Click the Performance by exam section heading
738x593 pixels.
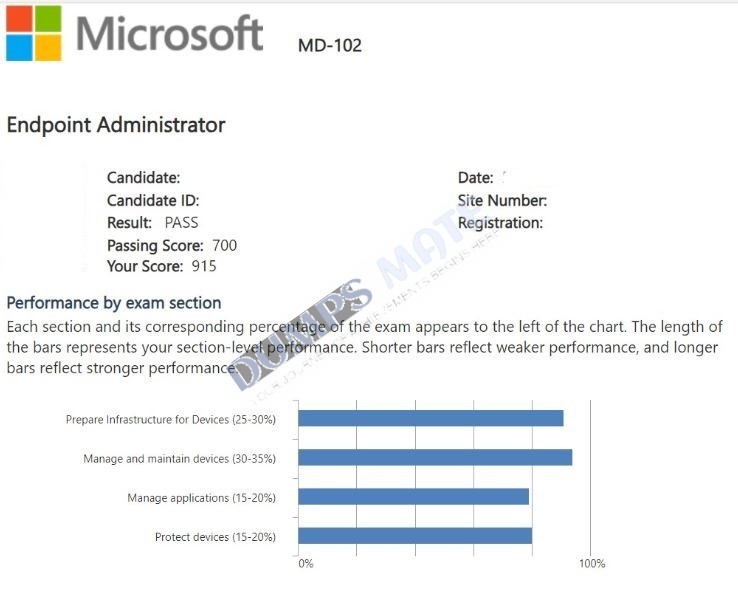point(114,303)
